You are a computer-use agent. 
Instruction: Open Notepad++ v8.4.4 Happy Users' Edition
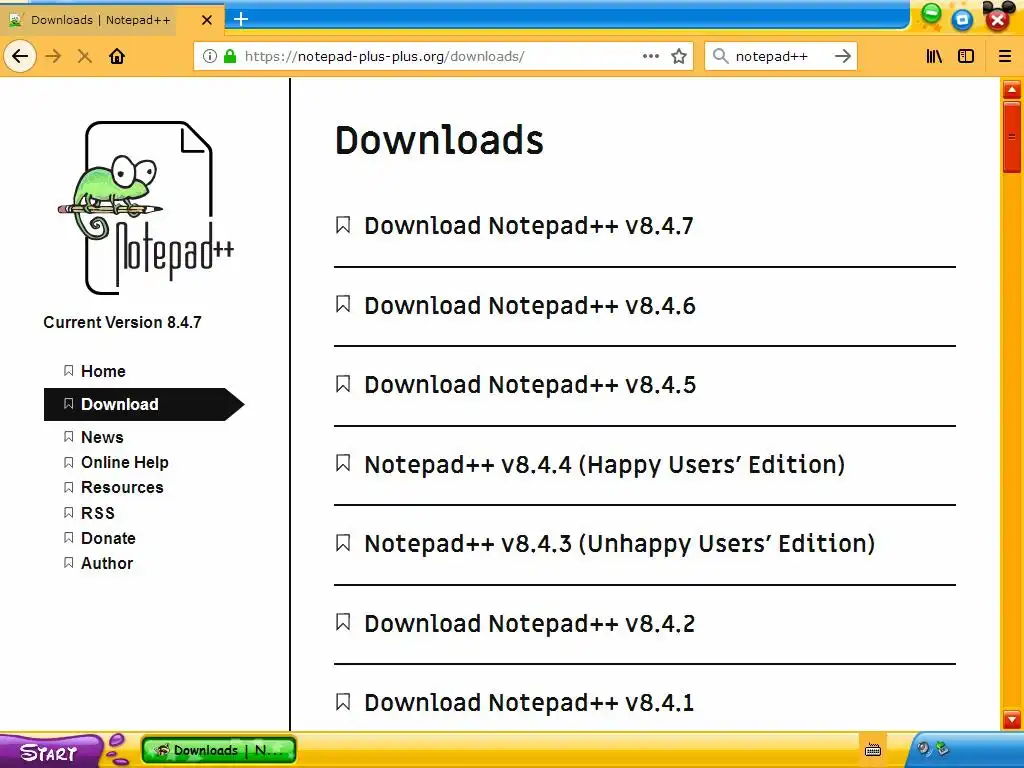605,464
